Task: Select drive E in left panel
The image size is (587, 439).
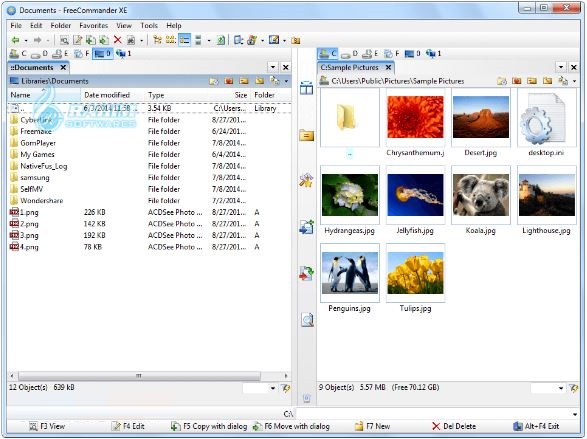Action: pyautogui.click(x=60, y=54)
